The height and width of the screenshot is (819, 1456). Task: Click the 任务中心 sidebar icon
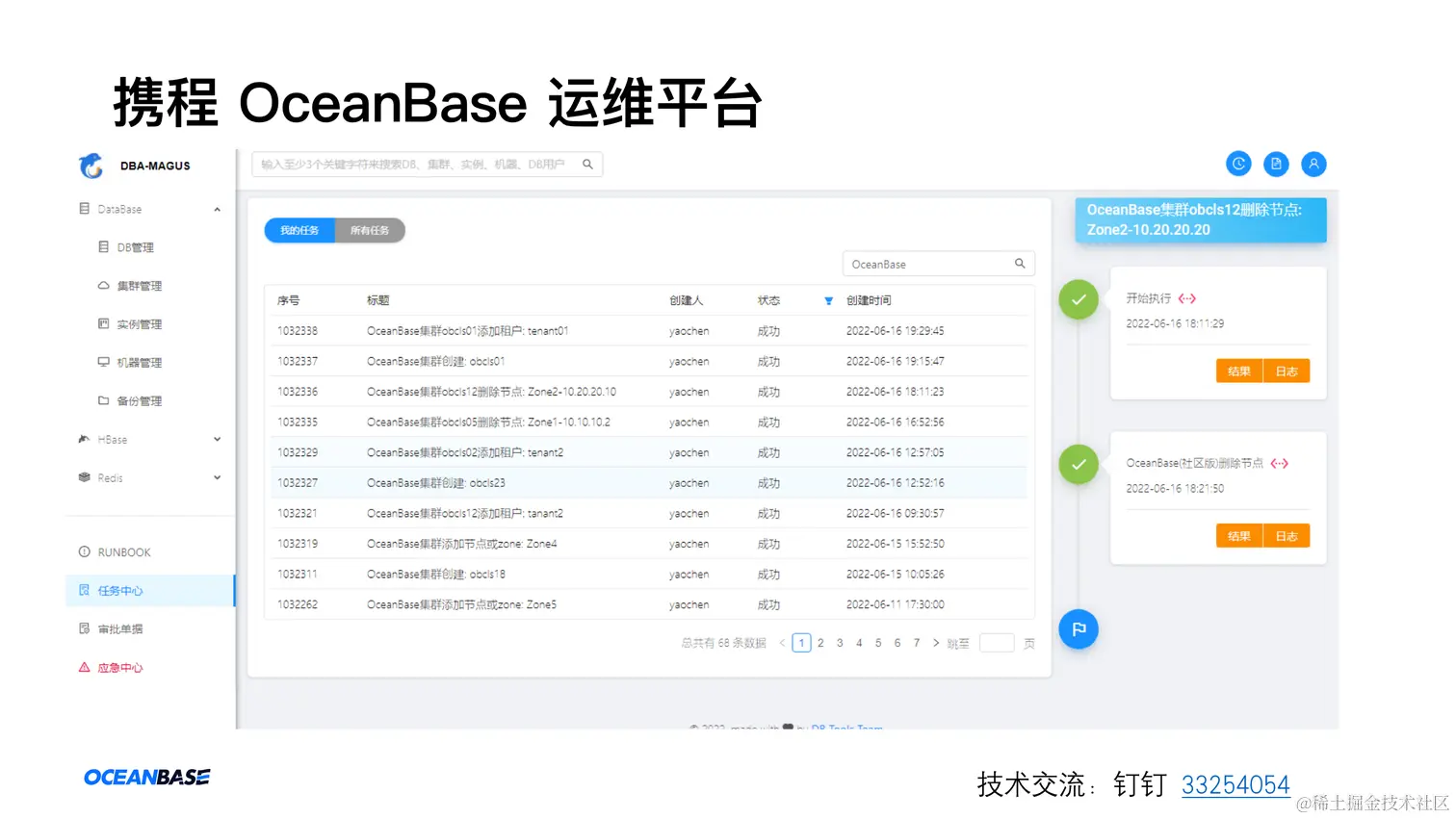click(x=85, y=591)
